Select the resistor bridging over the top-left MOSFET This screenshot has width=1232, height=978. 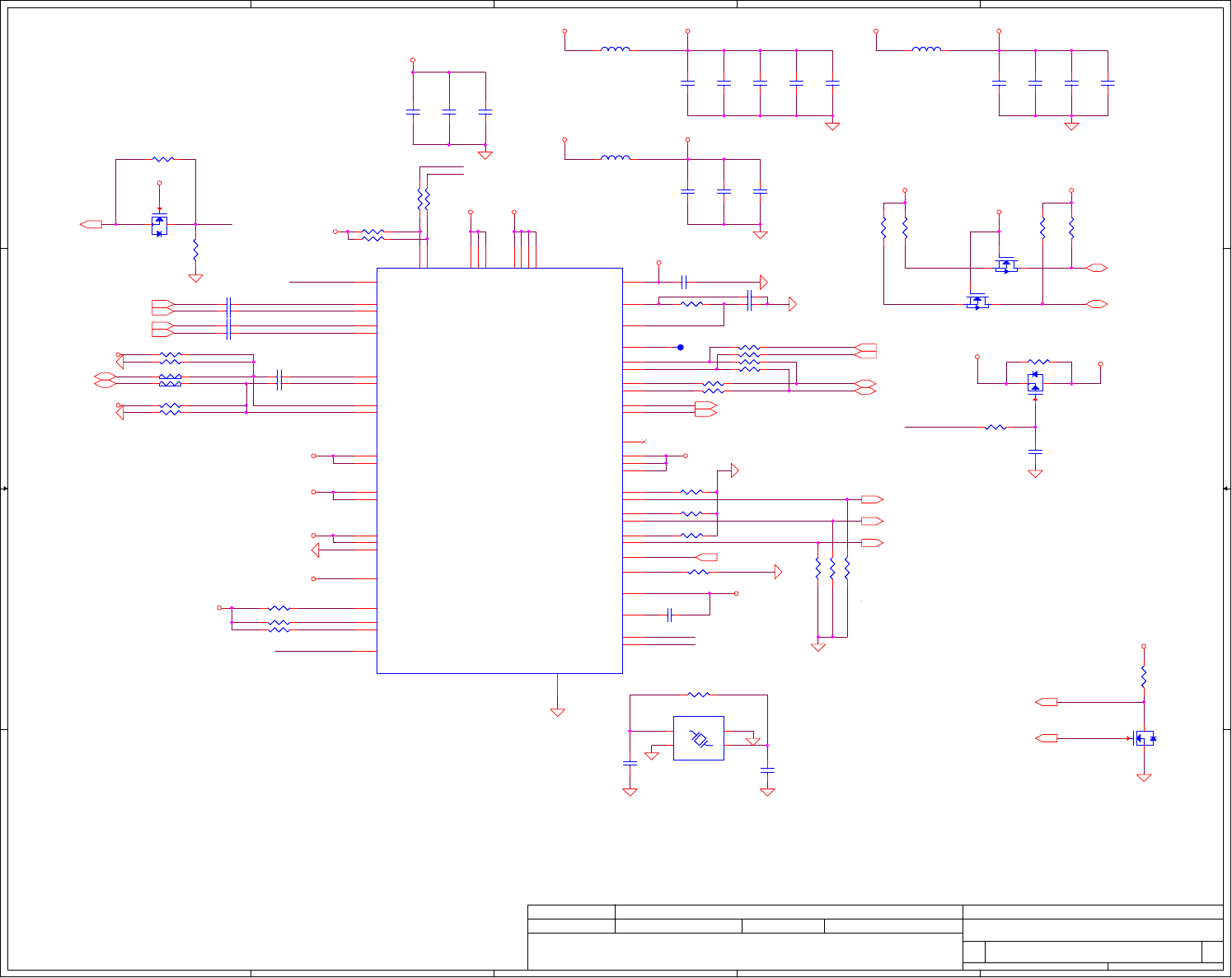163,159
